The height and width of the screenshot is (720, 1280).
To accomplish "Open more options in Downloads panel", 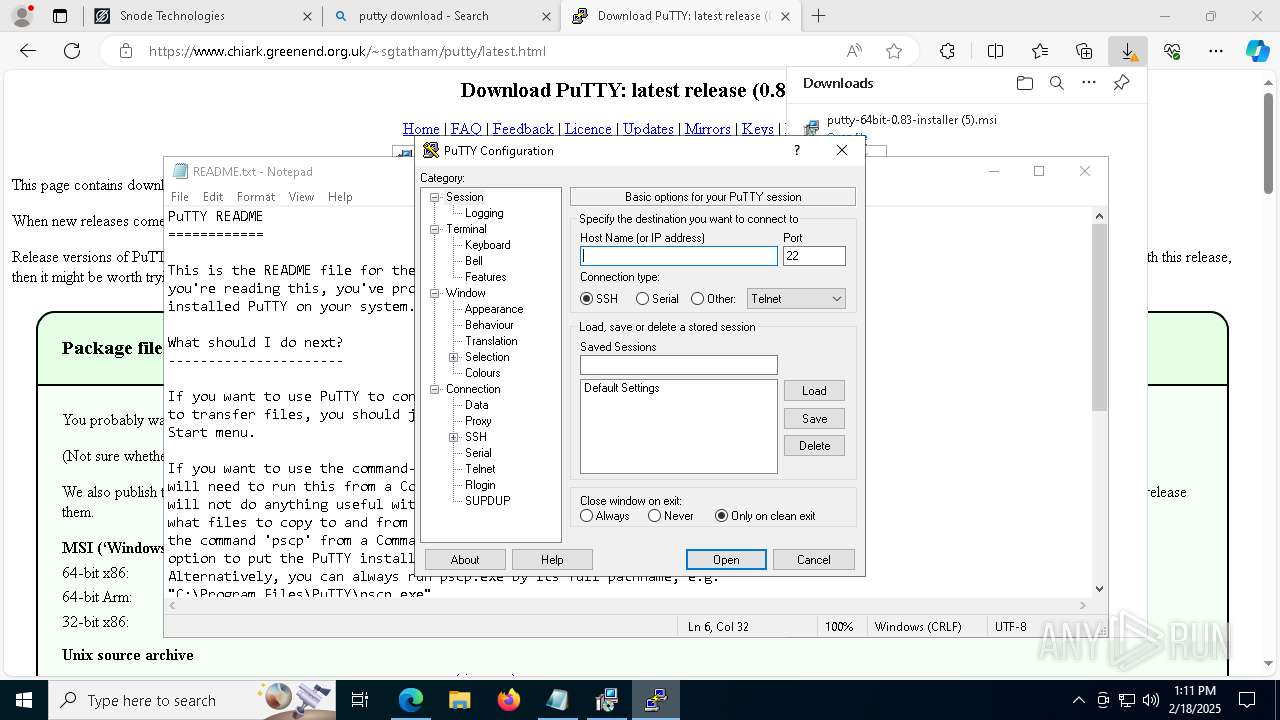I will [x=1089, y=83].
